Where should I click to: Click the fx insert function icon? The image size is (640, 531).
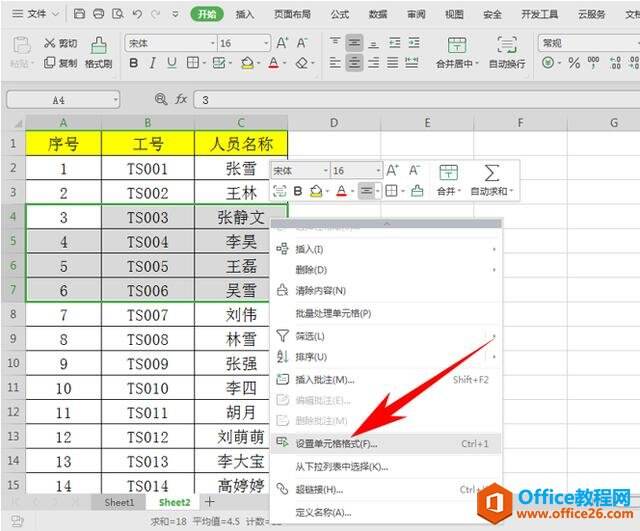tap(181, 99)
